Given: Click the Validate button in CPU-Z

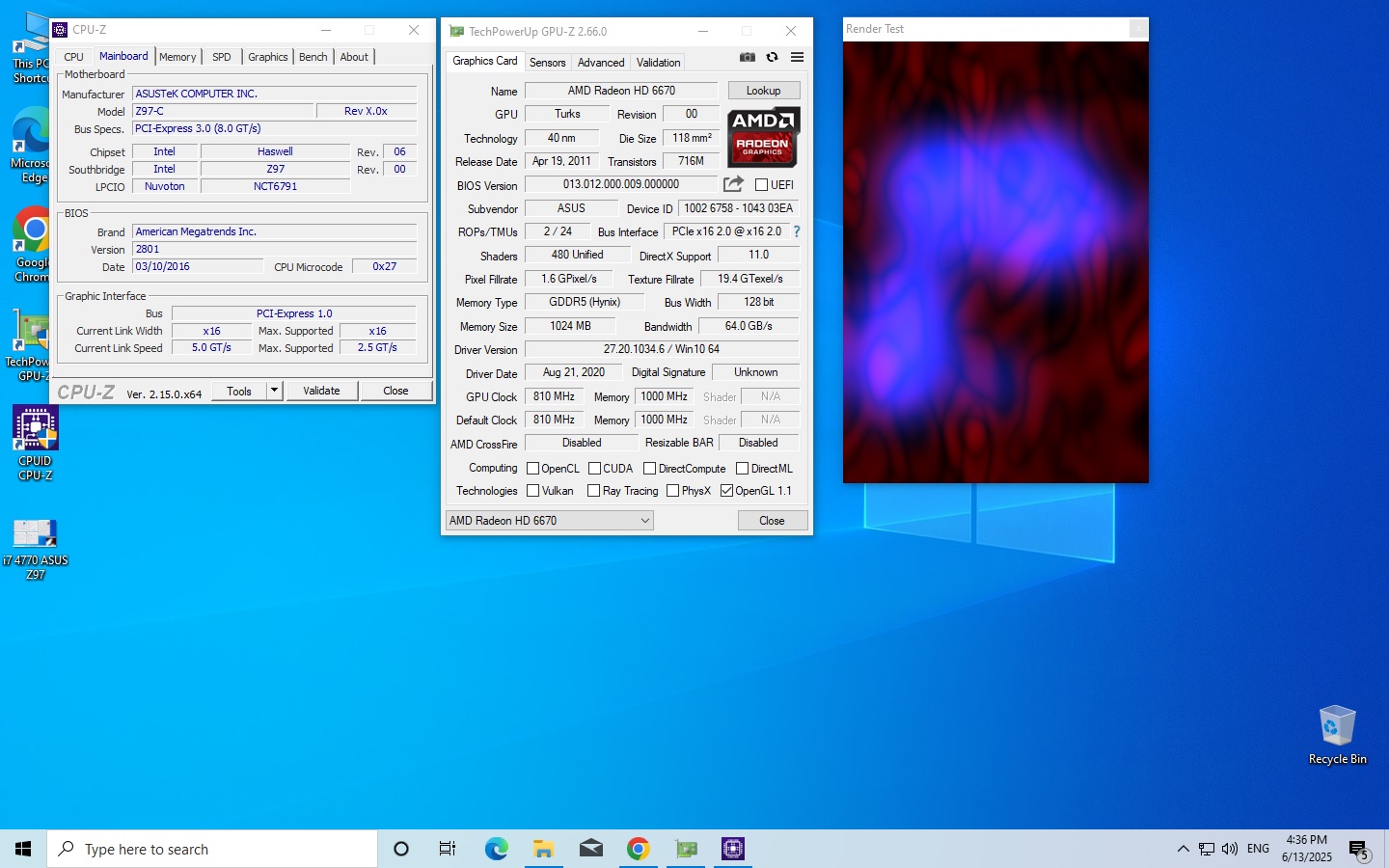Looking at the screenshot, I should pos(321,391).
